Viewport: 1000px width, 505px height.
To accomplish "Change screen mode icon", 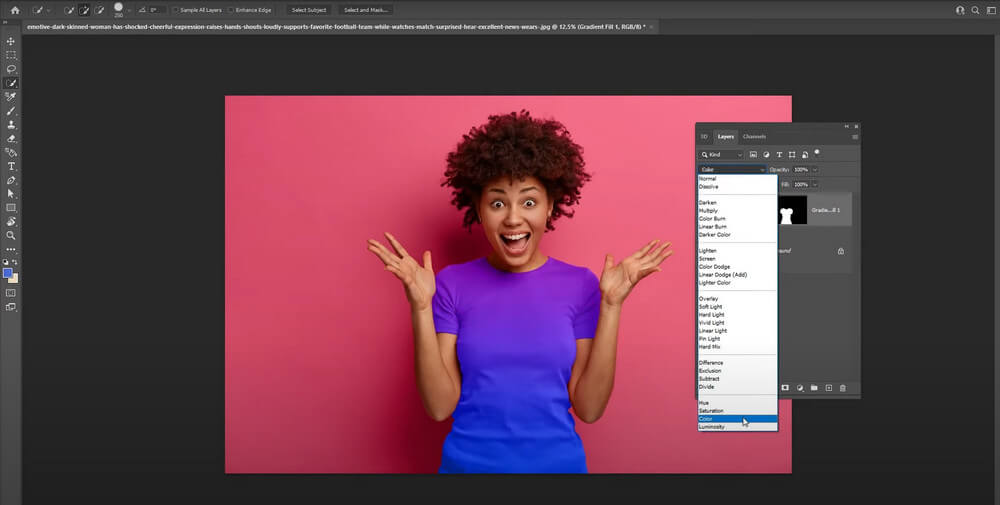I will click(x=11, y=307).
